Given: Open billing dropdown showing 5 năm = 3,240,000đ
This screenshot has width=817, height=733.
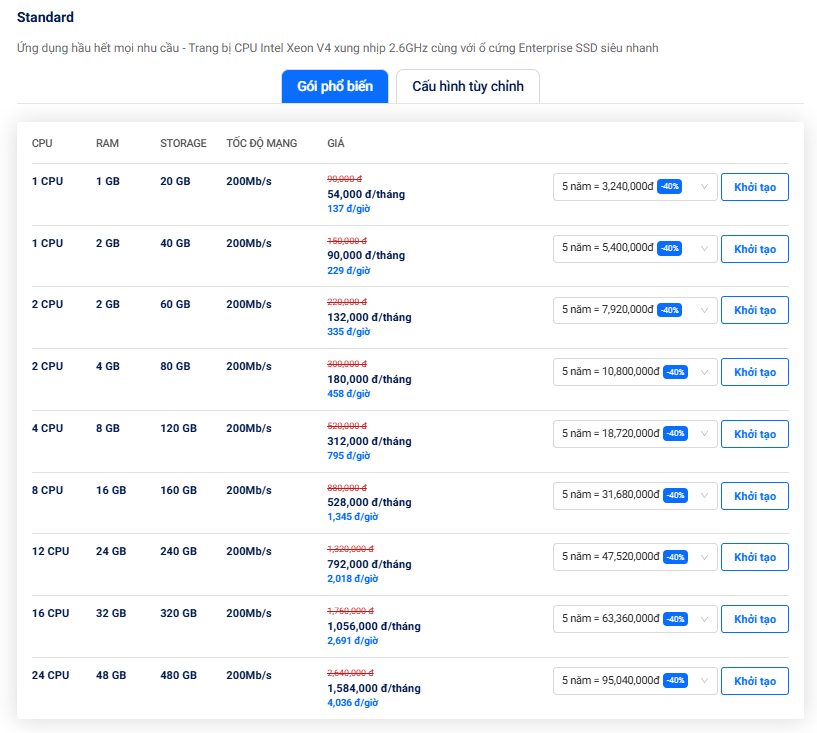Looking at the screenshot, I should pyautogui.click(x=635, y=187).
